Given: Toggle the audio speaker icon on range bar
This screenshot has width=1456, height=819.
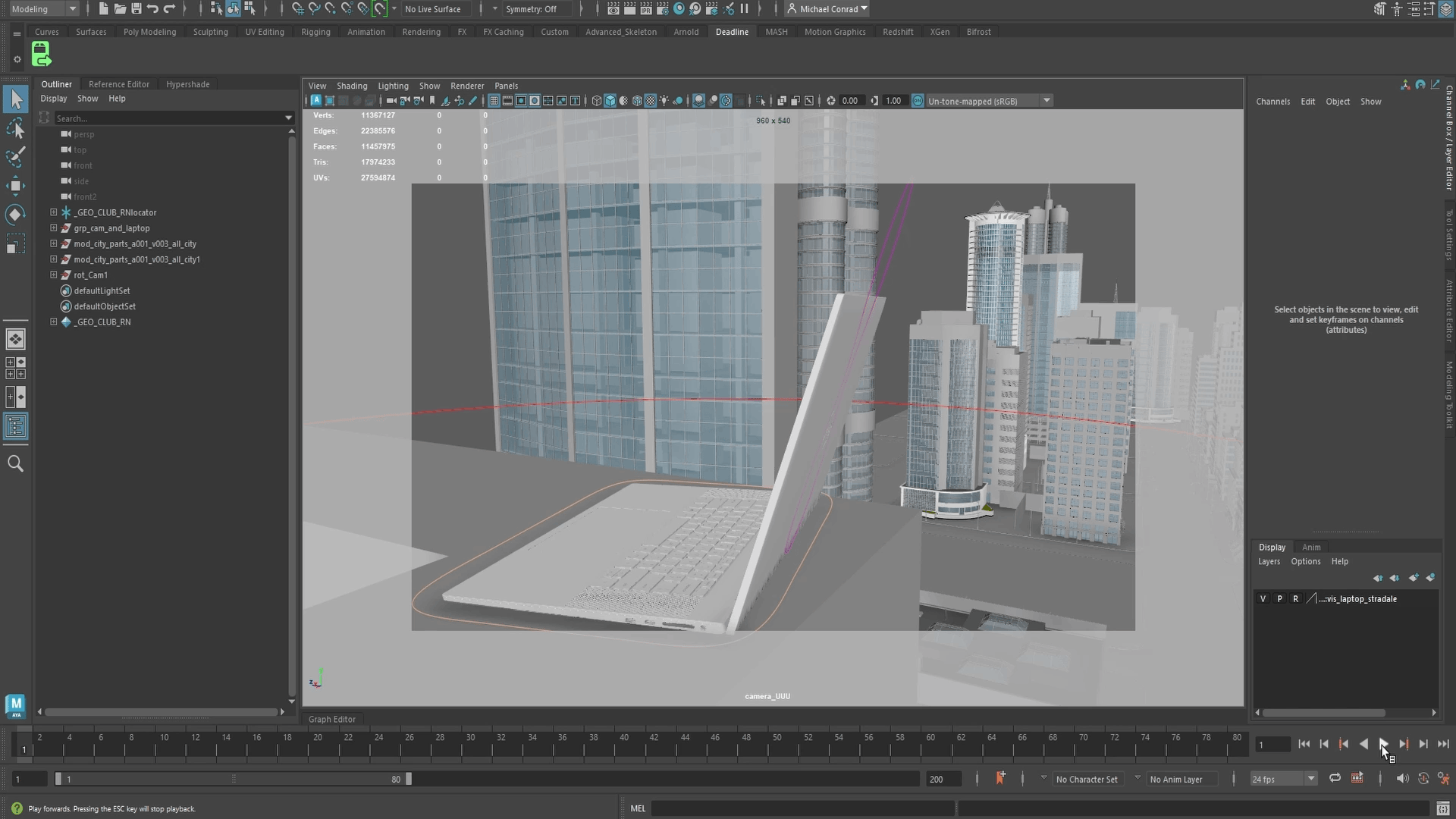Looking at the screenshot, I should tap(1401, 779).
